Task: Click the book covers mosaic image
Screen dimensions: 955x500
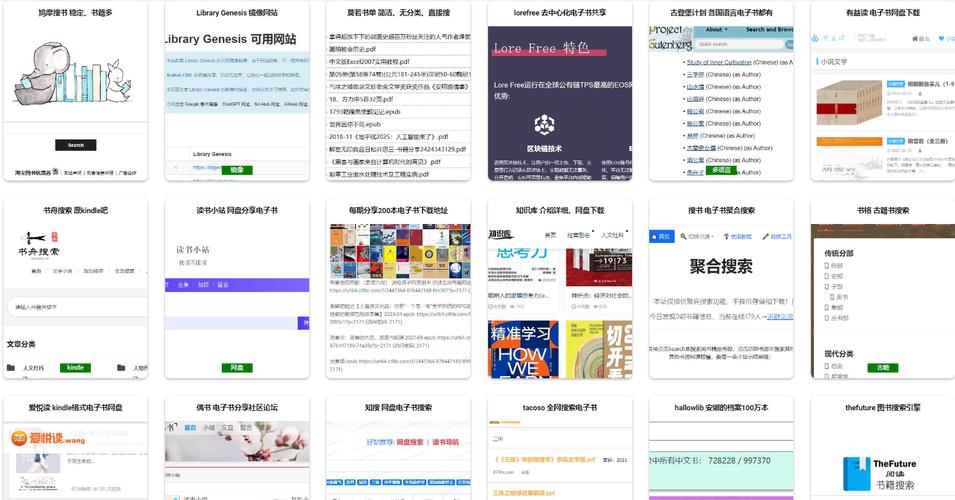Action: (400, 251)
